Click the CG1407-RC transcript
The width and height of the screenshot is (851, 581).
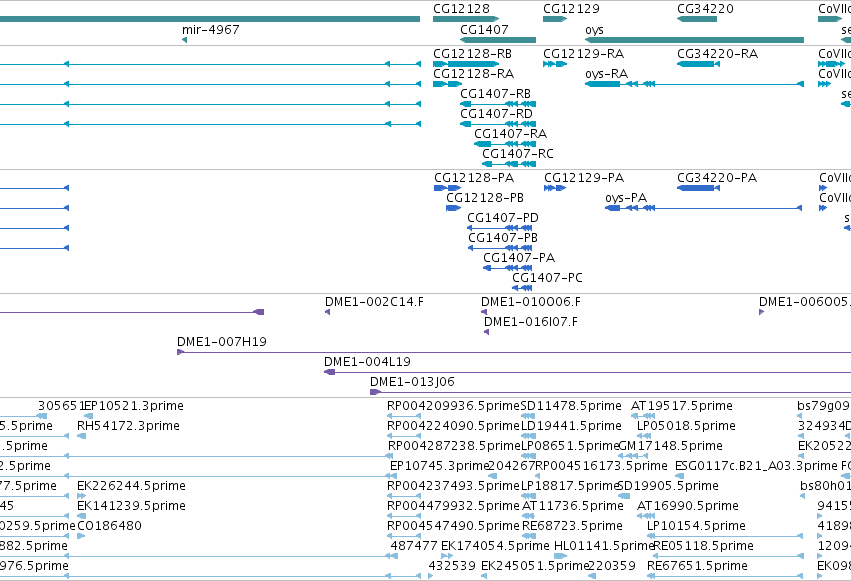[509, 164]
